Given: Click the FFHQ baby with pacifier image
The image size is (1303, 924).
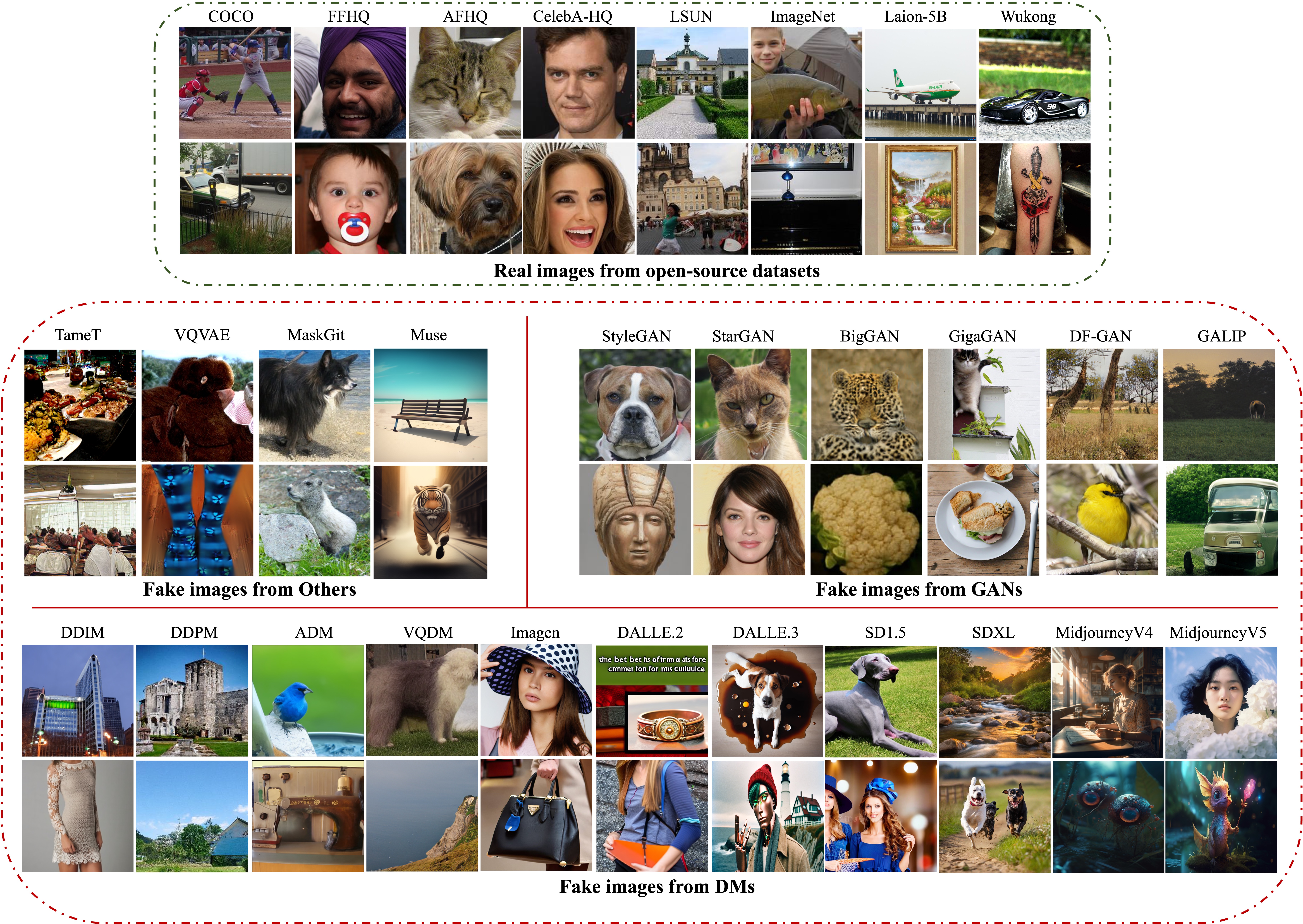Looking at the screenshot, I should (x=350, y=198).
